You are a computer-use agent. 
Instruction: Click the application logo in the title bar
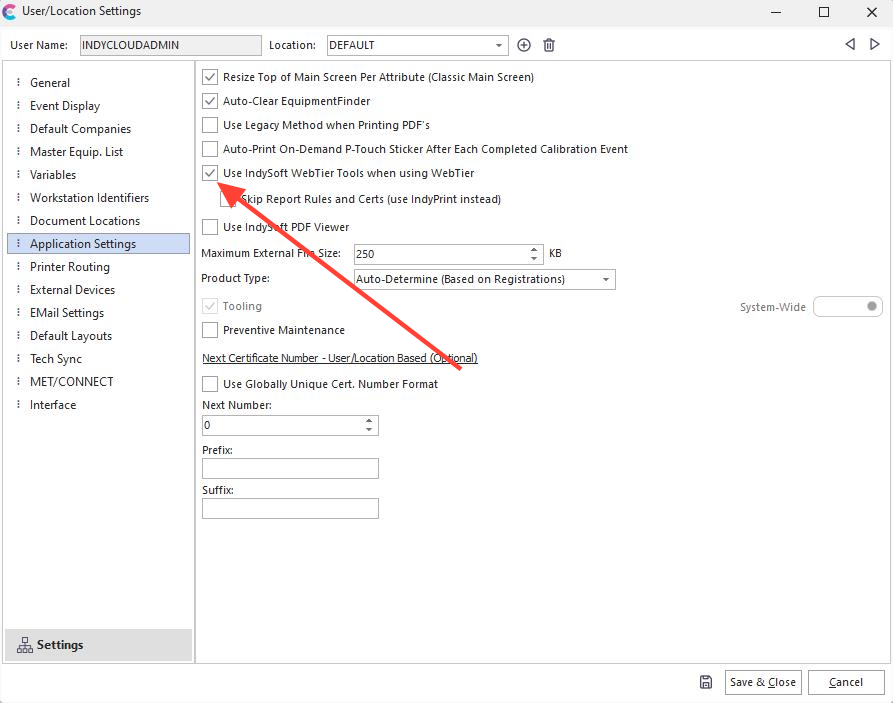click(x=12, y=12)
